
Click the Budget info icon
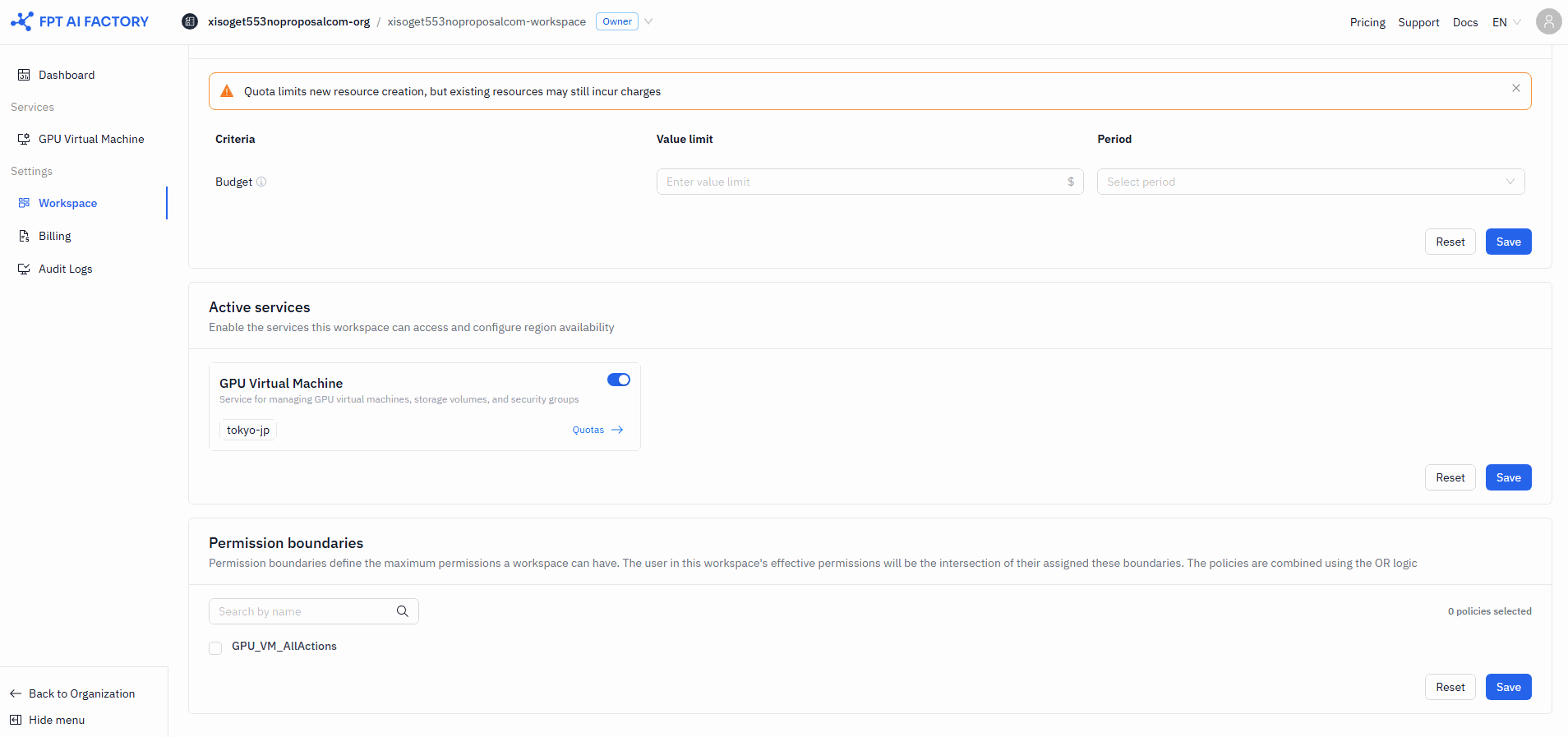point(261,182)
